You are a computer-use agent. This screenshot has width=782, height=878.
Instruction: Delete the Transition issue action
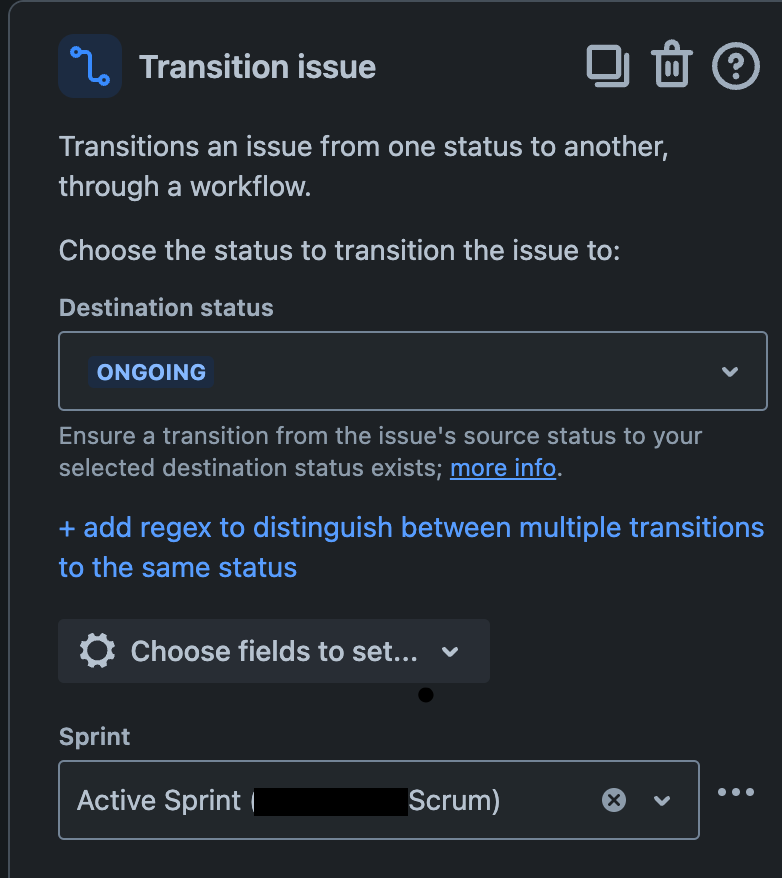pos(671,66)
